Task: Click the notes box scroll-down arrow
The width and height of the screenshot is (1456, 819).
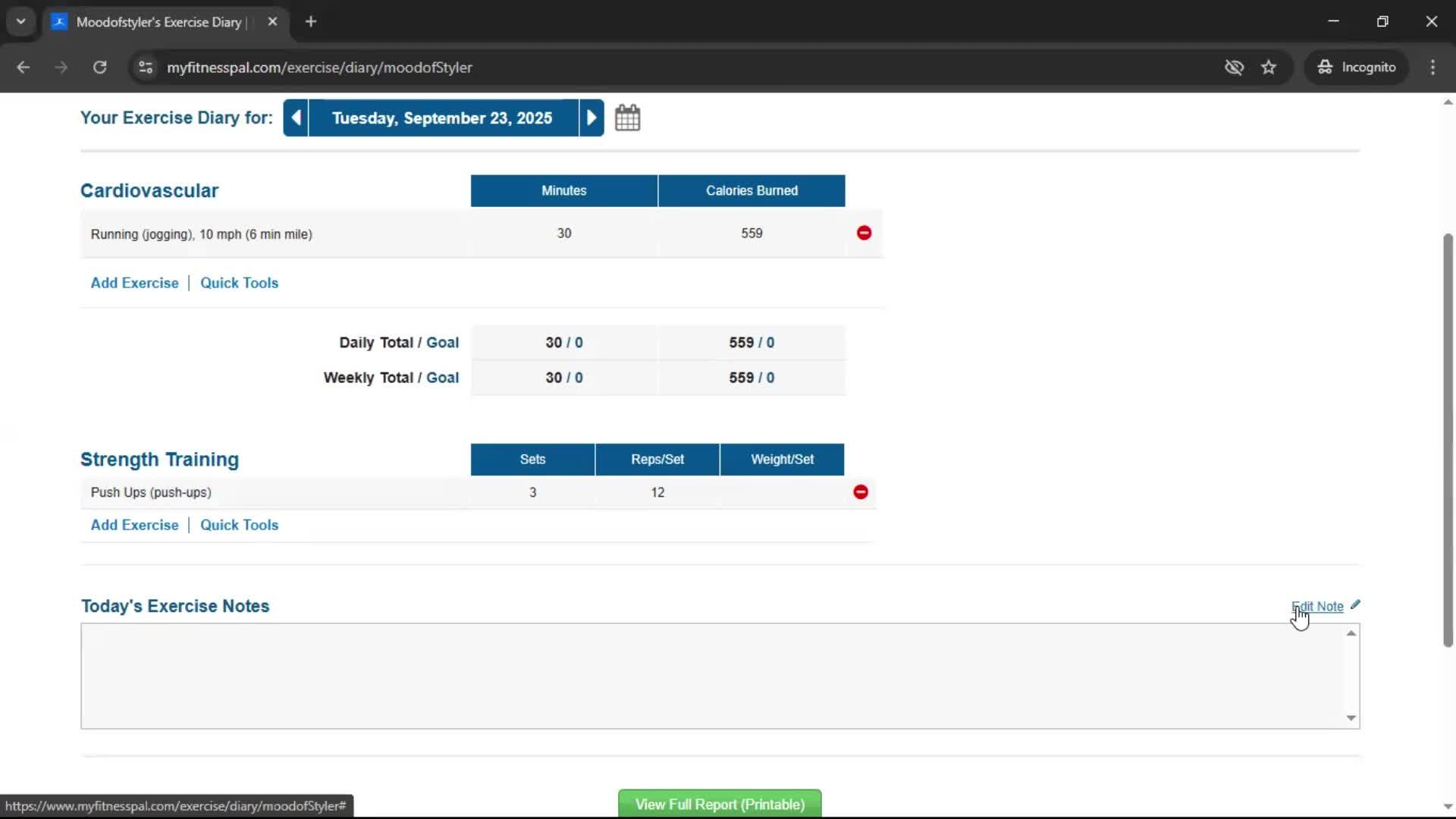Action: 1351,718
